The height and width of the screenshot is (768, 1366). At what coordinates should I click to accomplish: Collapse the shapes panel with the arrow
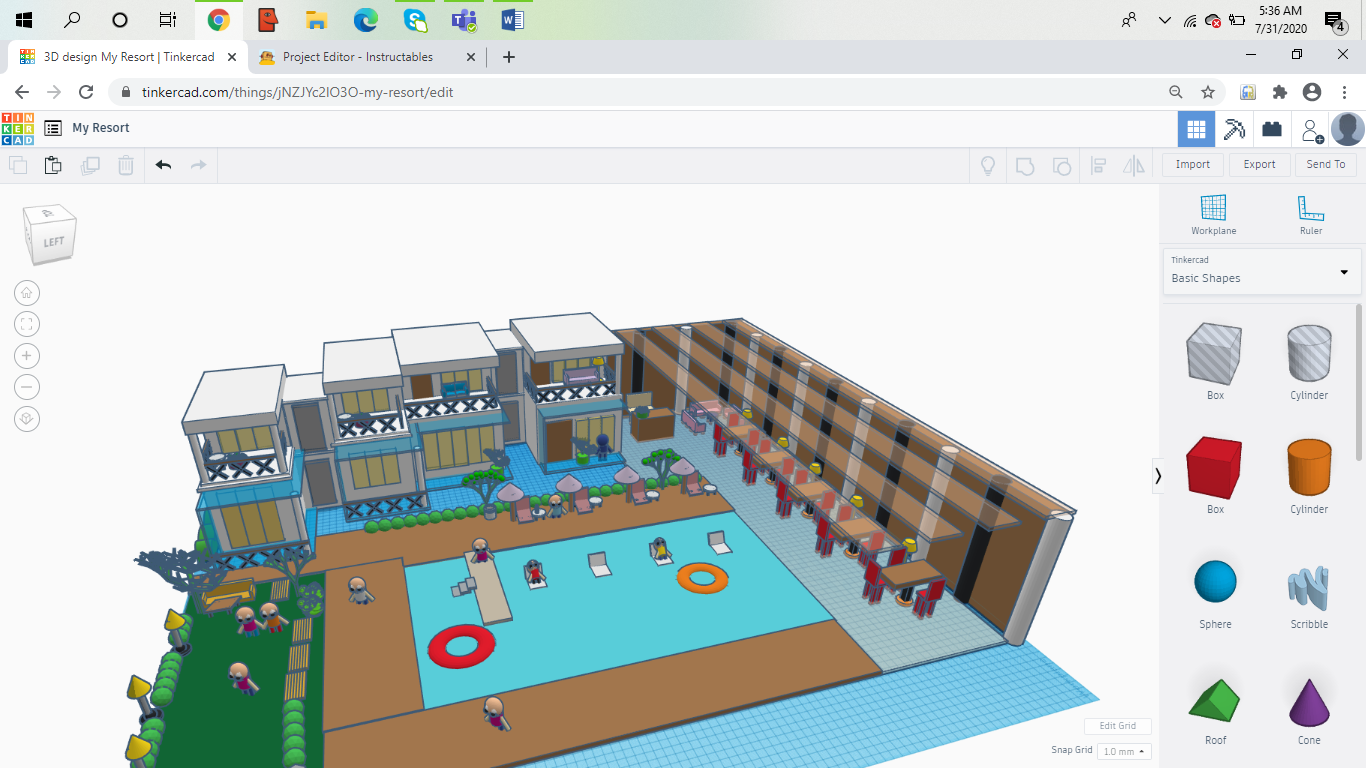click(1158, 476)
